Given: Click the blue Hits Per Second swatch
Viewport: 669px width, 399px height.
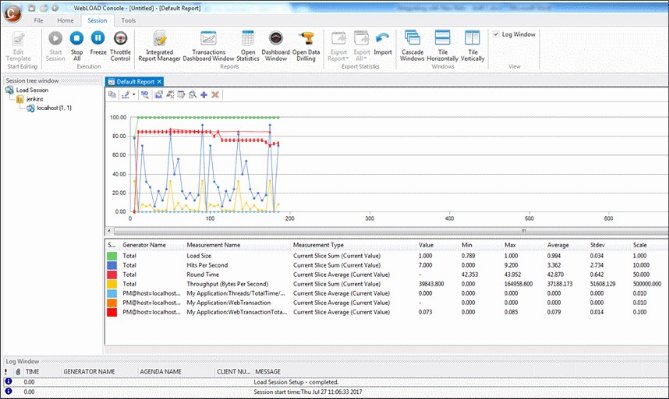Looking at the screenshot, I should (112, 265).
